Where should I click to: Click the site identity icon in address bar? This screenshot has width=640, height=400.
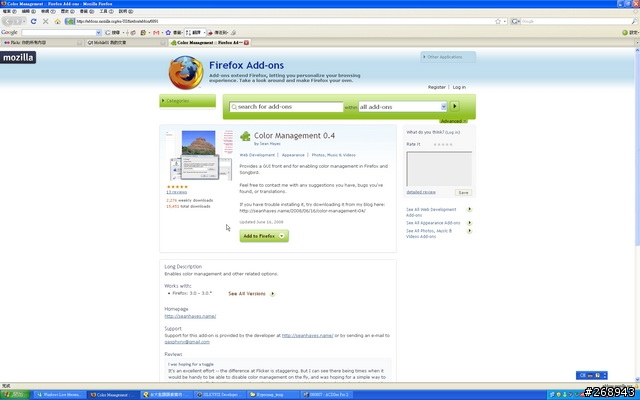click(x=70, y=21)
